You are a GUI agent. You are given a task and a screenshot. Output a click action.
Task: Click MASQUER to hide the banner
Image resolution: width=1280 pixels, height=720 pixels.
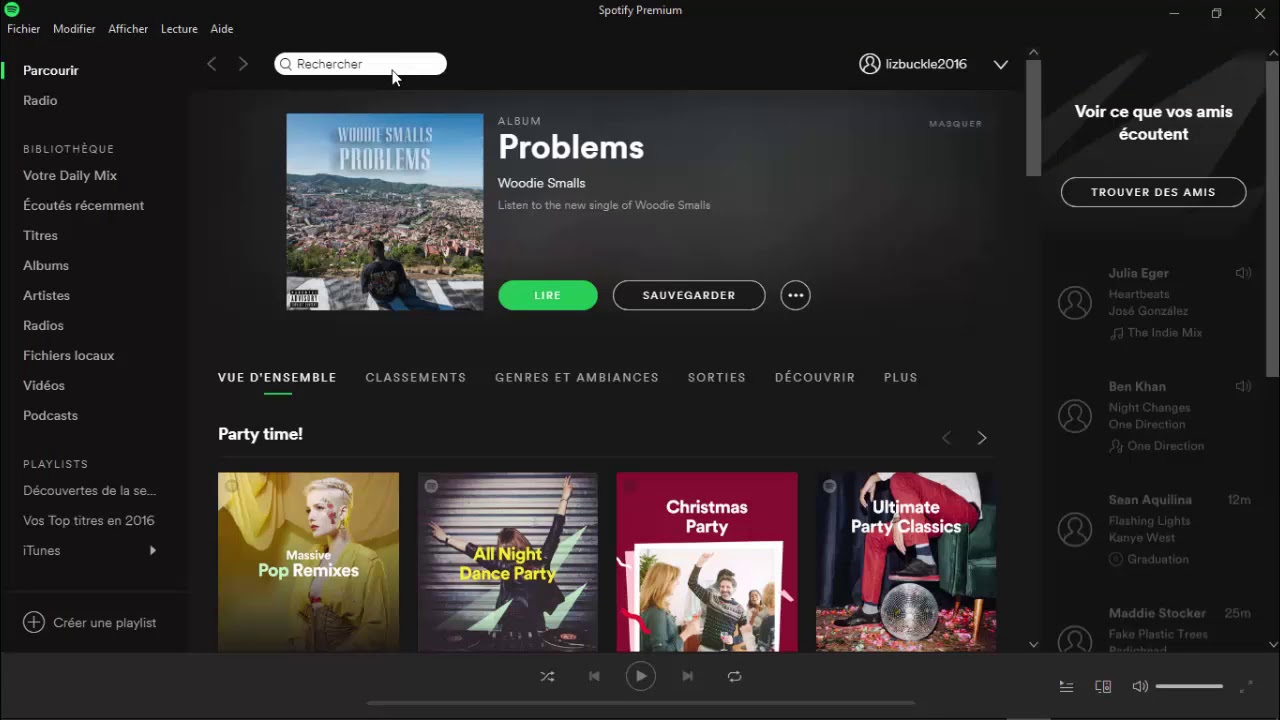tap(955, 124)
